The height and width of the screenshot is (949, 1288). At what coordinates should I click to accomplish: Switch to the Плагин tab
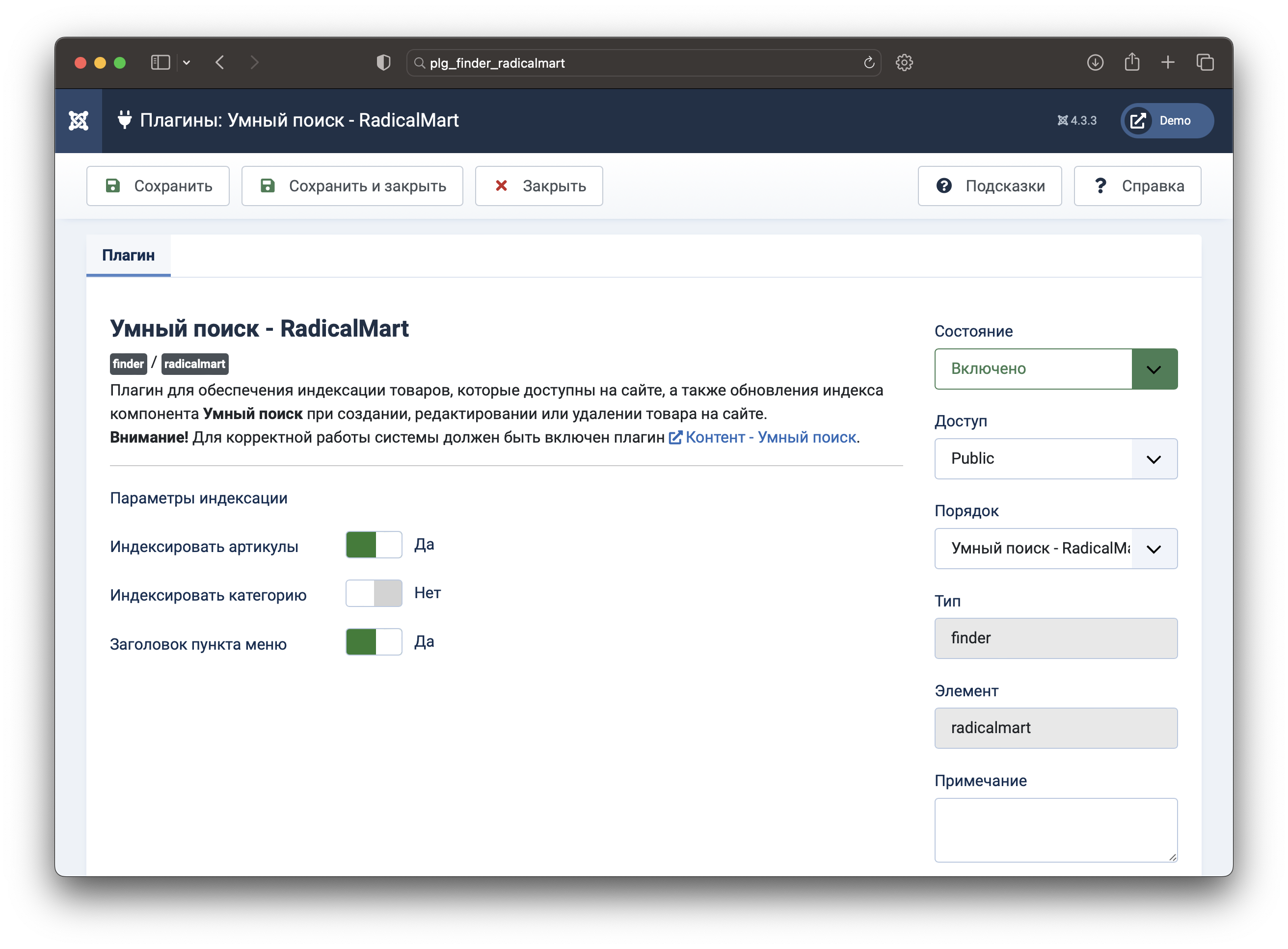(128, 255)
